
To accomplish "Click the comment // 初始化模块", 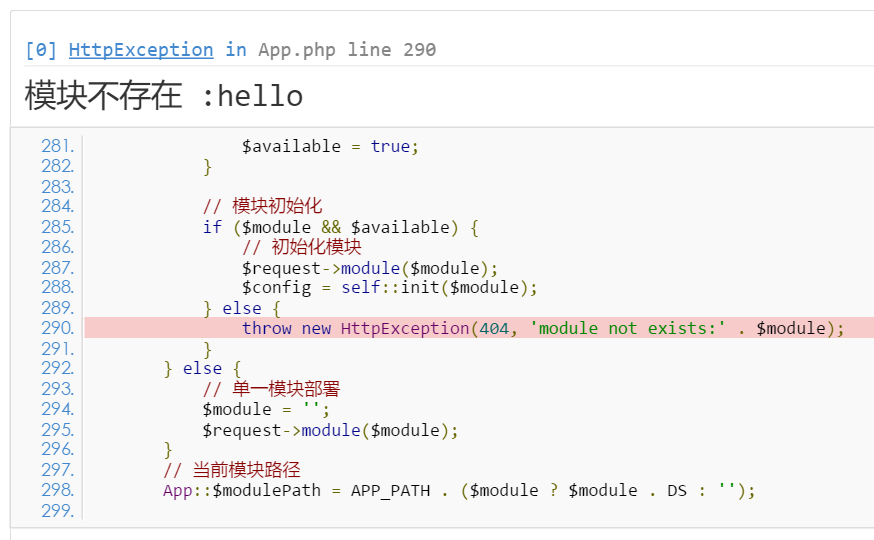I will [302, 247].
